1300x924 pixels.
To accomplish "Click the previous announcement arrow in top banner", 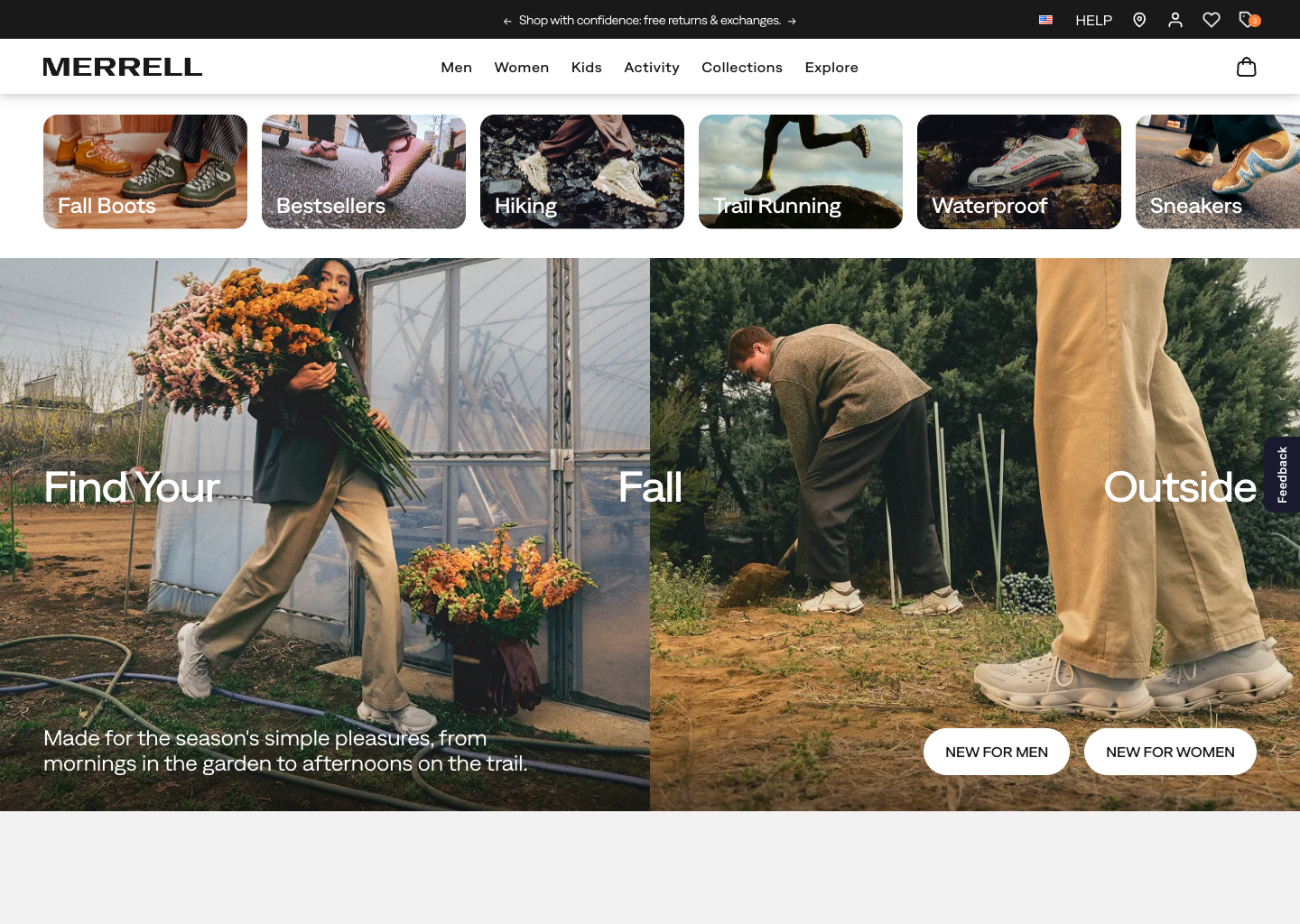I will click(507, 21).
